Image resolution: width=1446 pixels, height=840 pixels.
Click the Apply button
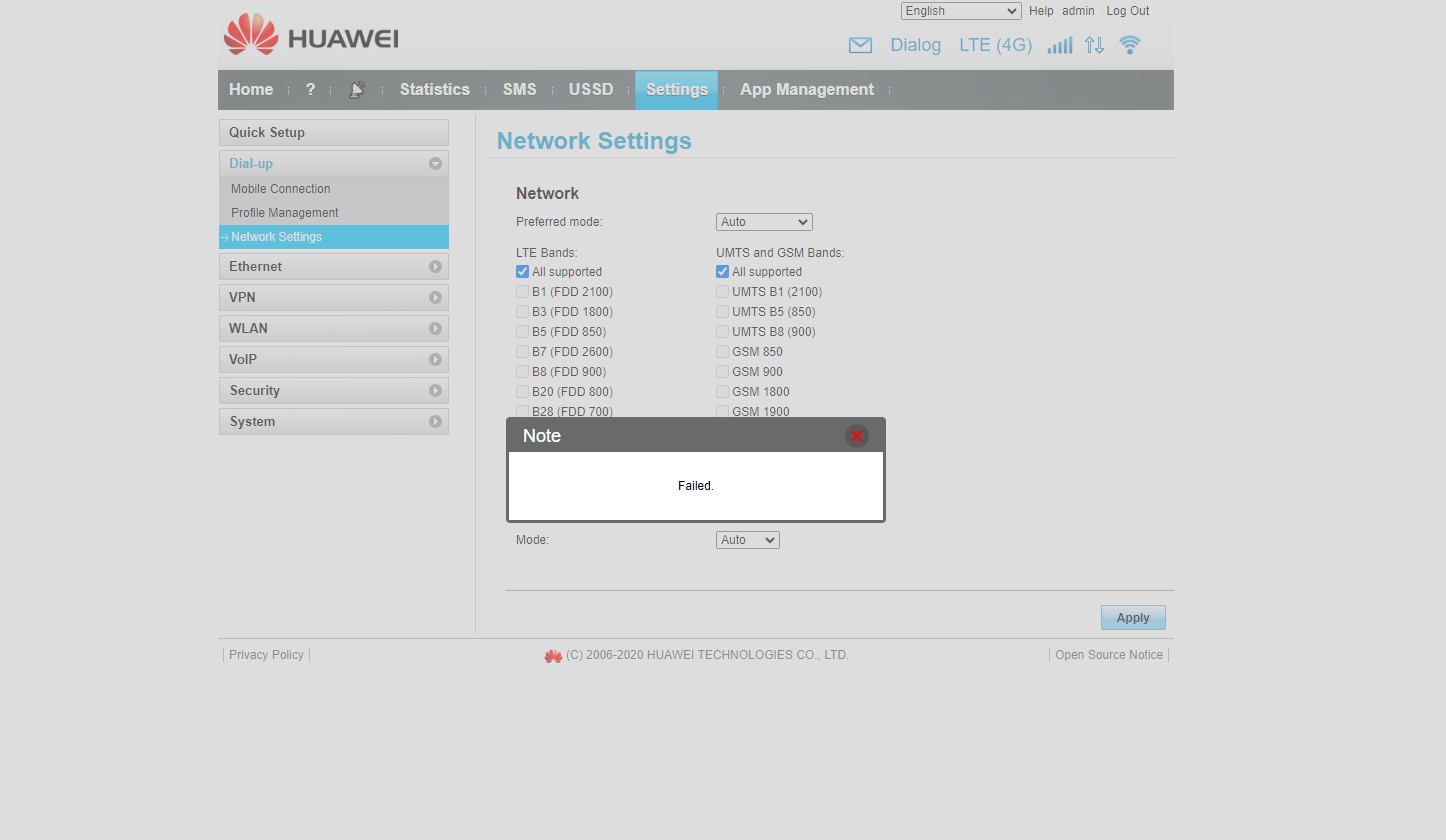coord(1133,618)
